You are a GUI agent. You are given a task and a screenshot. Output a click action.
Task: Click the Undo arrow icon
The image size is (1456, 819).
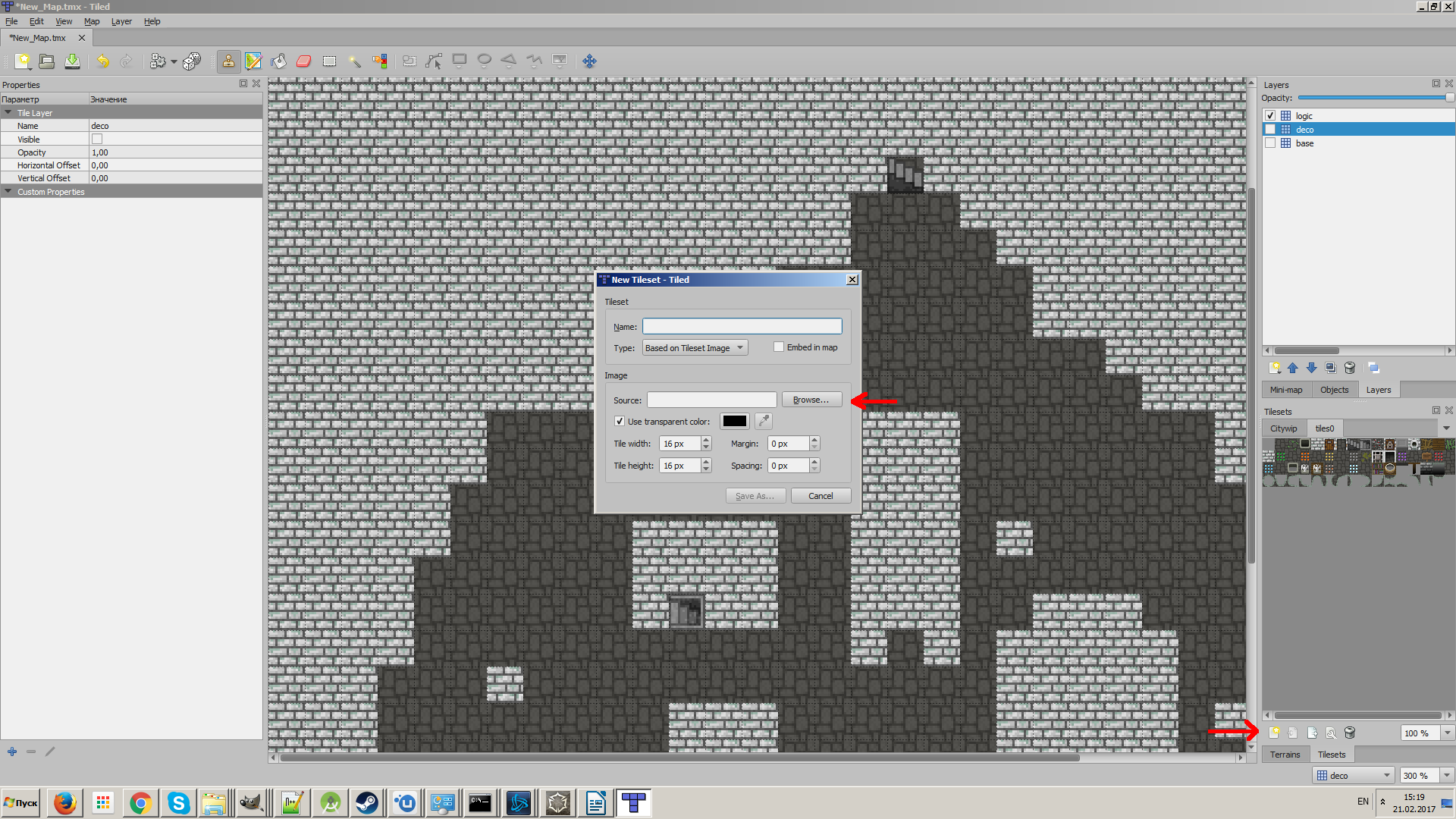point(102,61)
